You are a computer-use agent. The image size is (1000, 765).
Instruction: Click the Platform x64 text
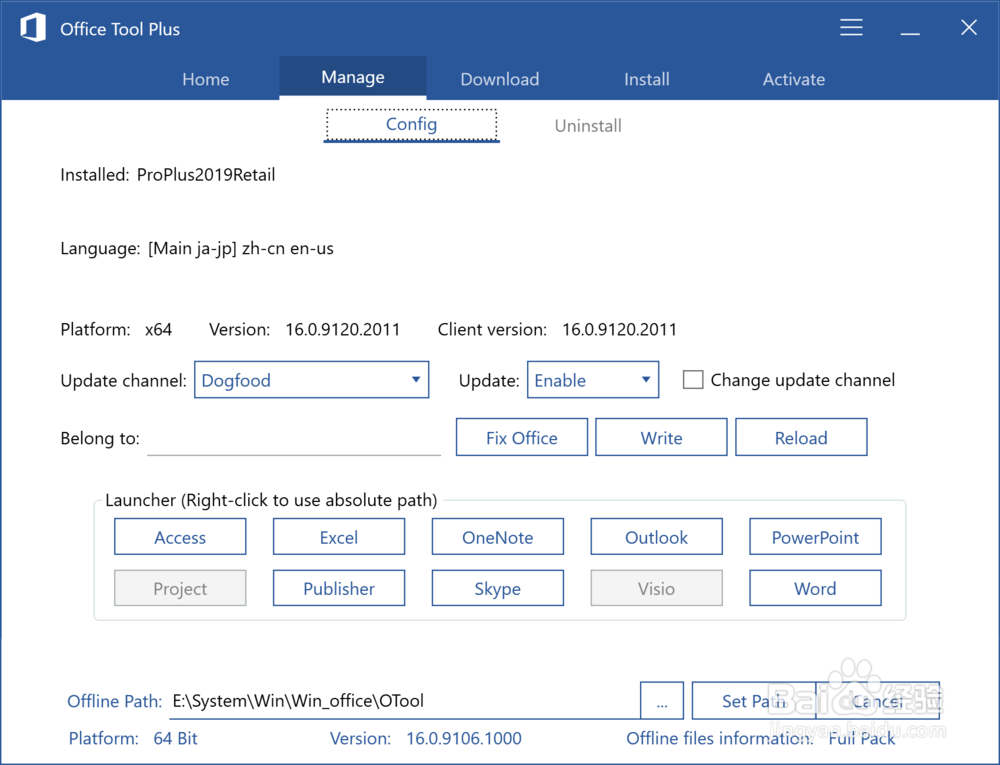(116, 330)
